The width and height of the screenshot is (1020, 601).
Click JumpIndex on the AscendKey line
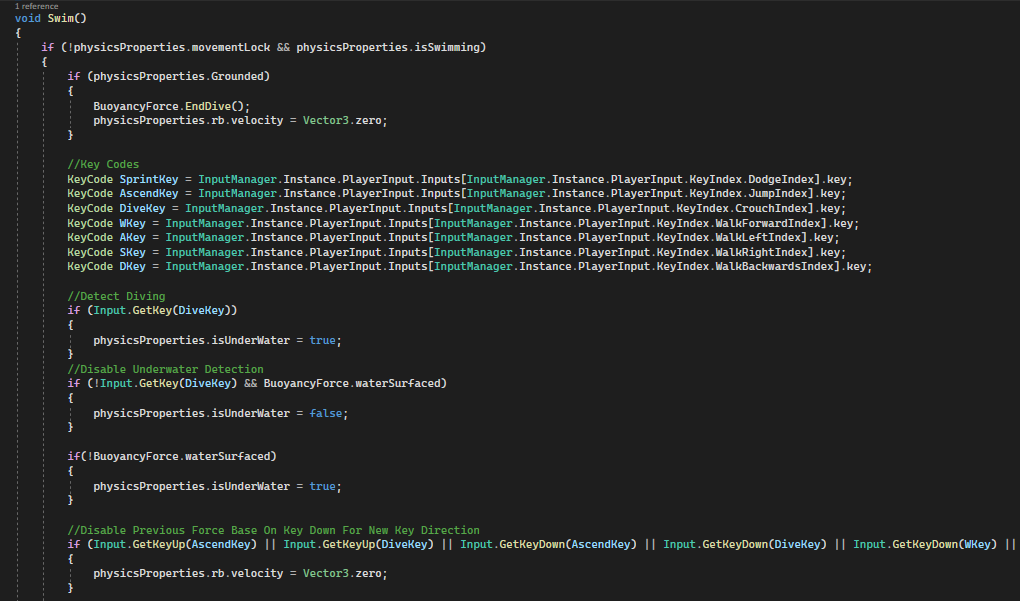click(777, 194)
